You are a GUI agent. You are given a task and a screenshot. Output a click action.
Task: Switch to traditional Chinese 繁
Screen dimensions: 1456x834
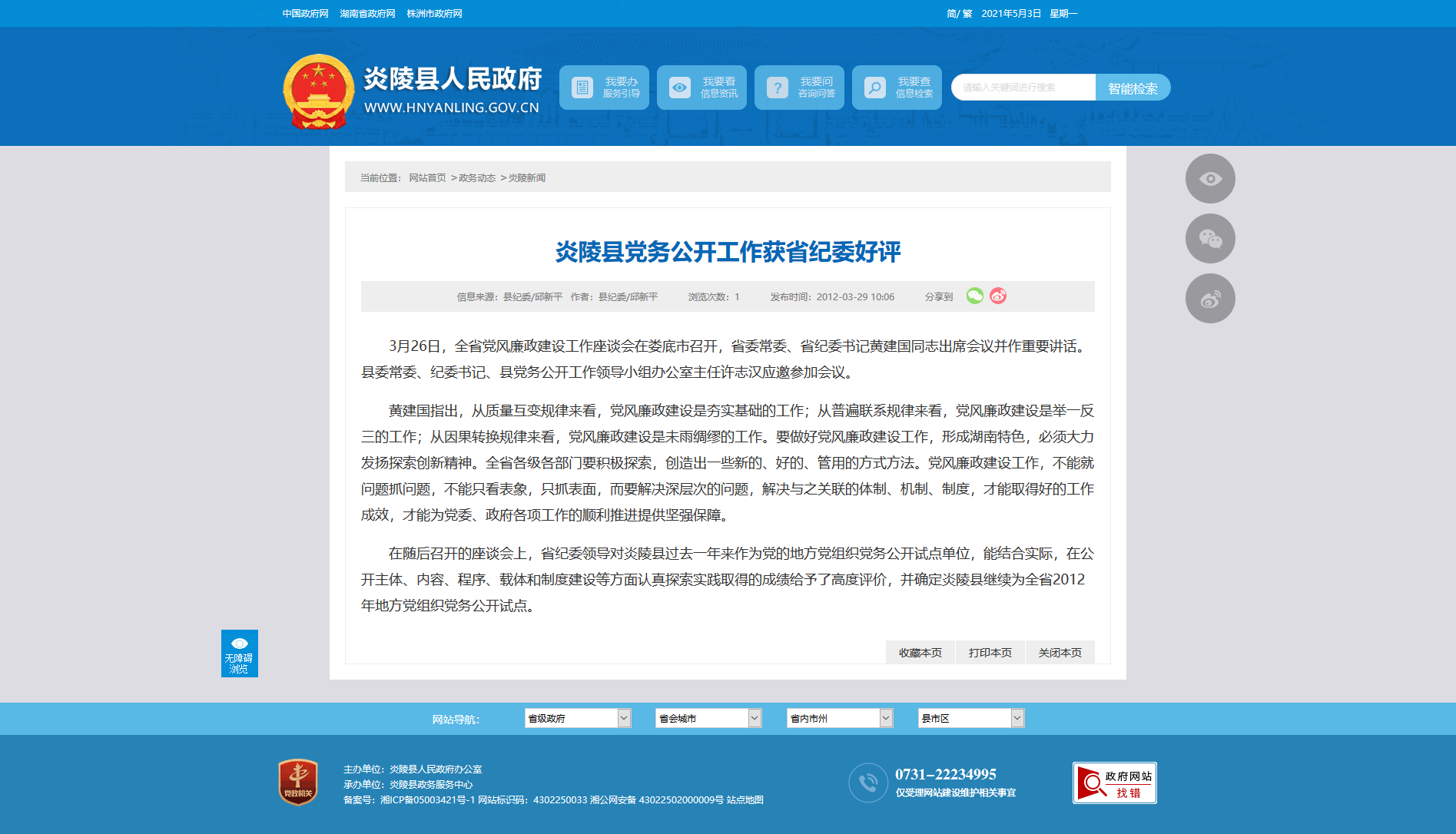tap(967, 14)
